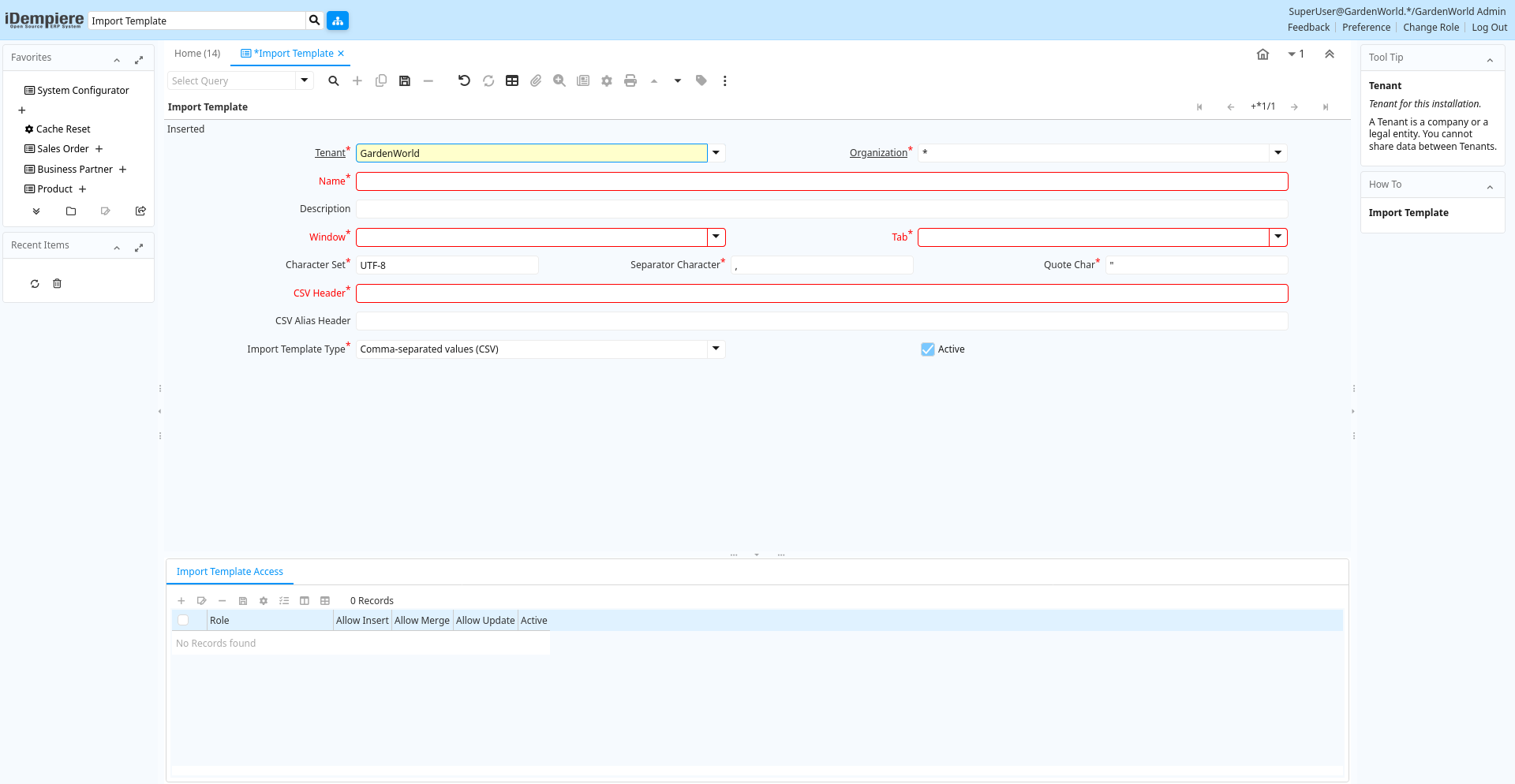The width and height of the screenshot is (1515, 784).
Task: Click the Undo changes toolbar icon
Action: pos(464,80)
